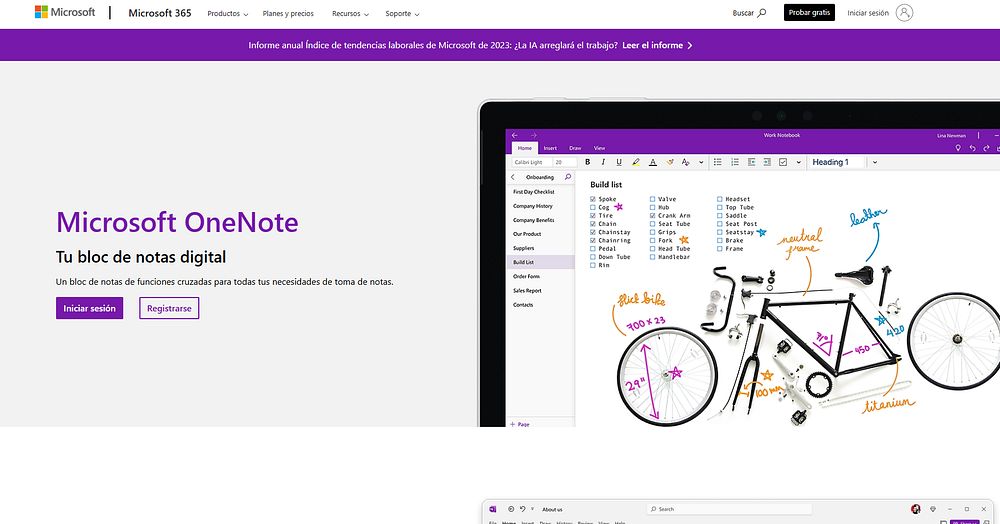1000x524 pixels.
Task: Apply bulleted list in OneNote ribbon
Action: pyautogui.click(x=717, y=162)
